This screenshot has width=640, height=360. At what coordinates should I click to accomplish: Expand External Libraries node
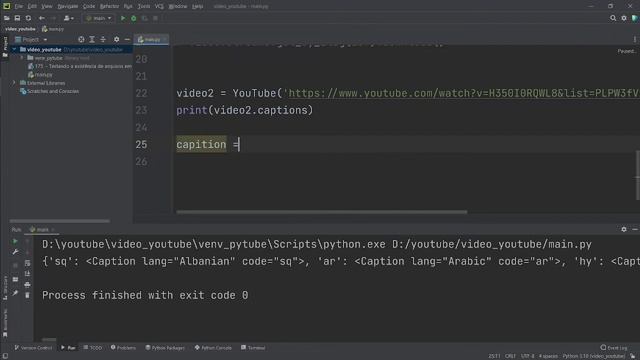coord(15,83)
